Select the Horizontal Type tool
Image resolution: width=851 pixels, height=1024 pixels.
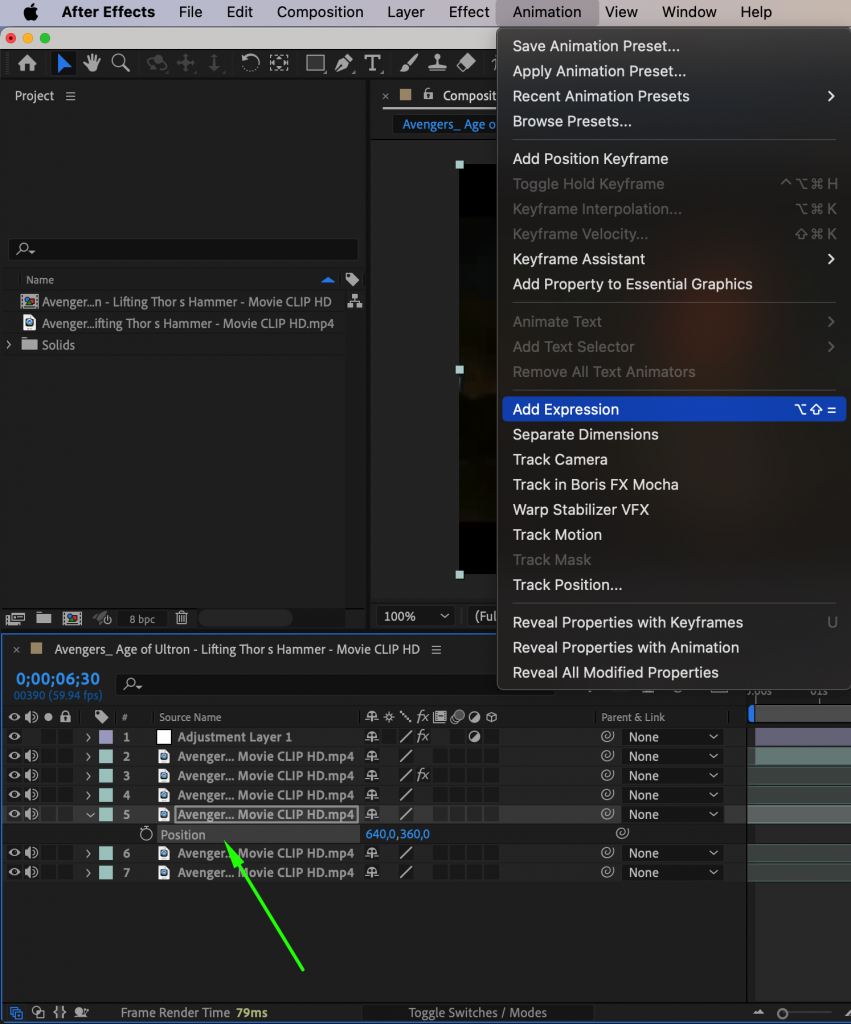coord(373,63)
